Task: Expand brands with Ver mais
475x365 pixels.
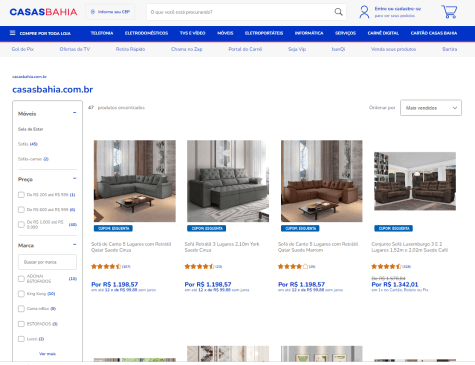Action: point(47,354)
